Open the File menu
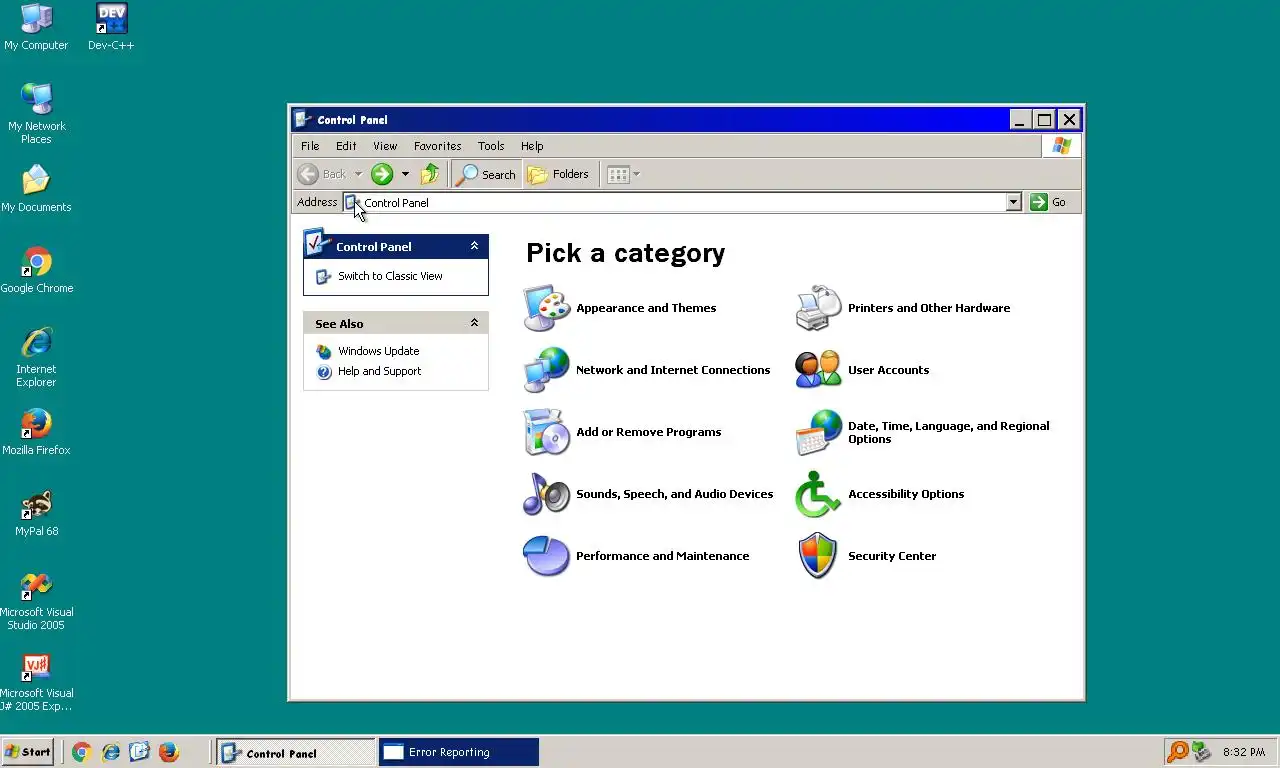Image resolution: width=1280 pixels, height=768 pixels. (310, 146)
